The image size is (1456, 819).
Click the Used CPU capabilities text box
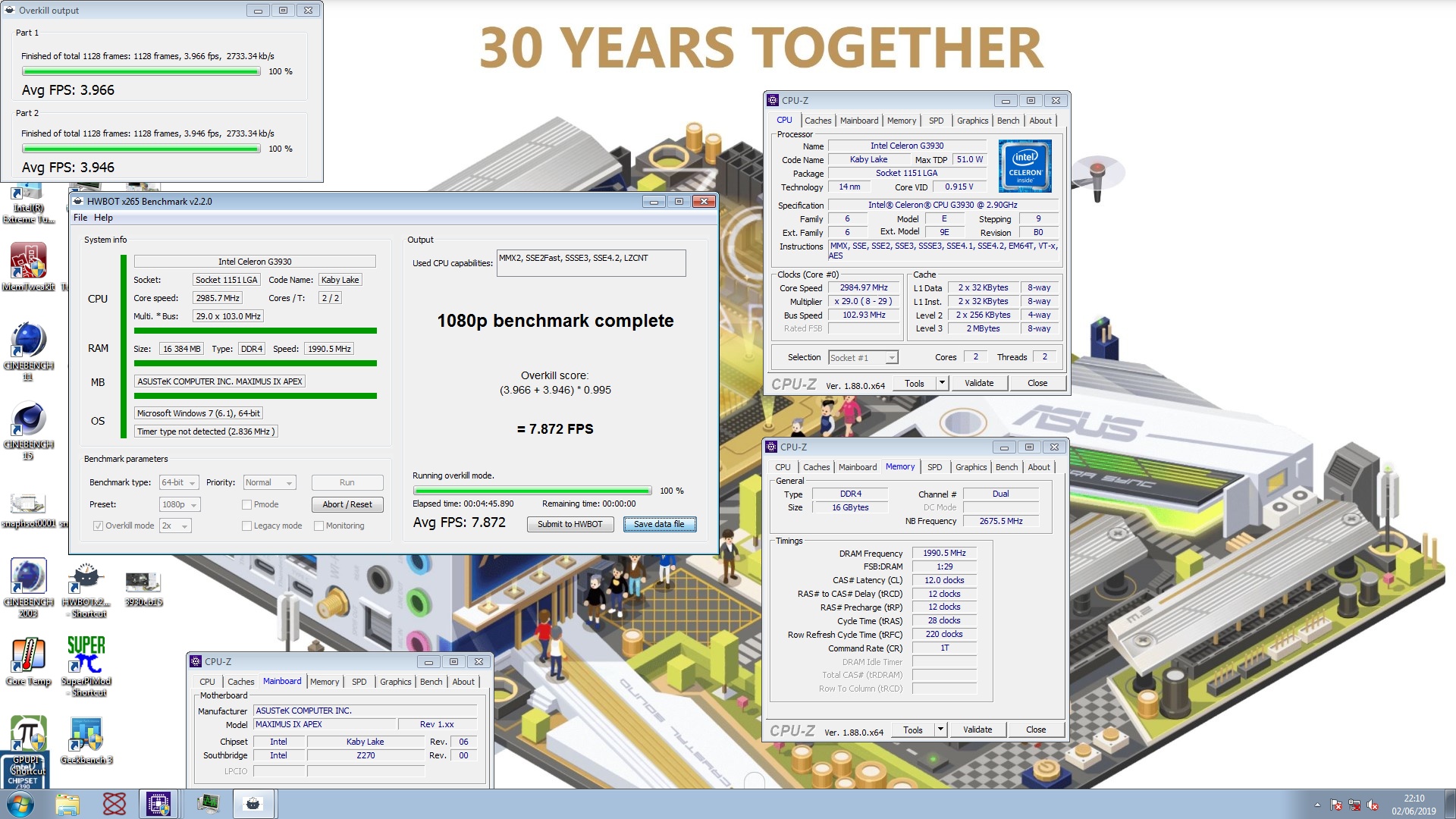click(x=591, y=264)
